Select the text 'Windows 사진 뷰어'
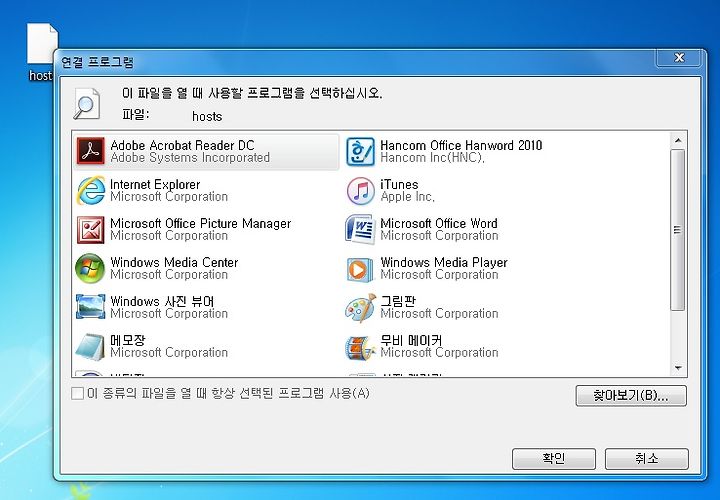 tap(162, 302)
